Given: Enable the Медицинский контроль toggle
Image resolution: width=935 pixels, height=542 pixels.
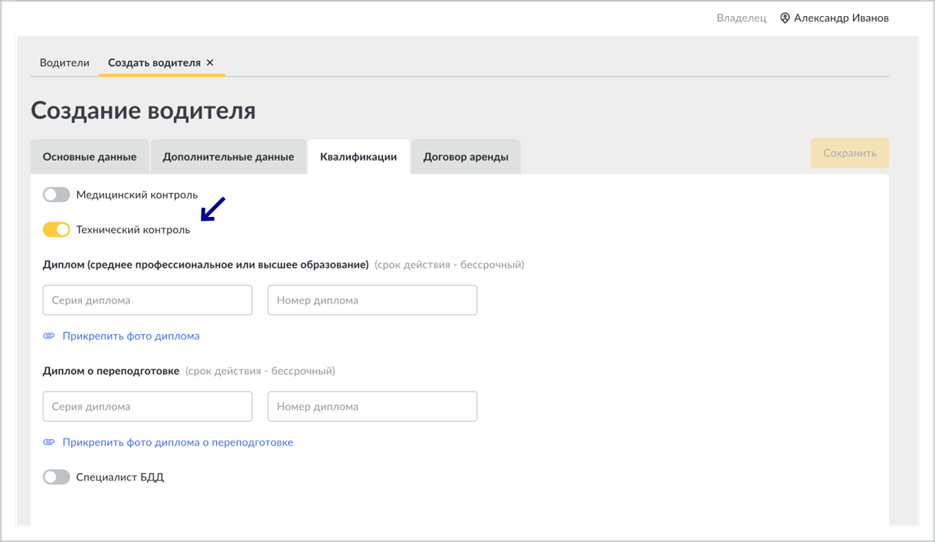Looking at the screenshot, I should click(x=56, y=194).
